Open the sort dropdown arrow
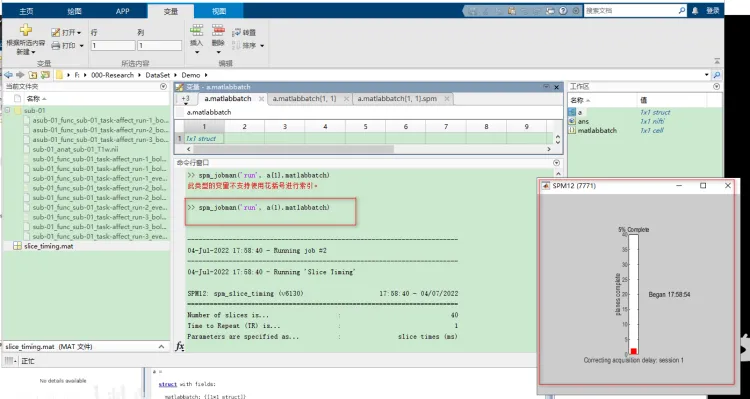This screenshot has height=399, width=750. pyautogui.click(x=262, y=46)
